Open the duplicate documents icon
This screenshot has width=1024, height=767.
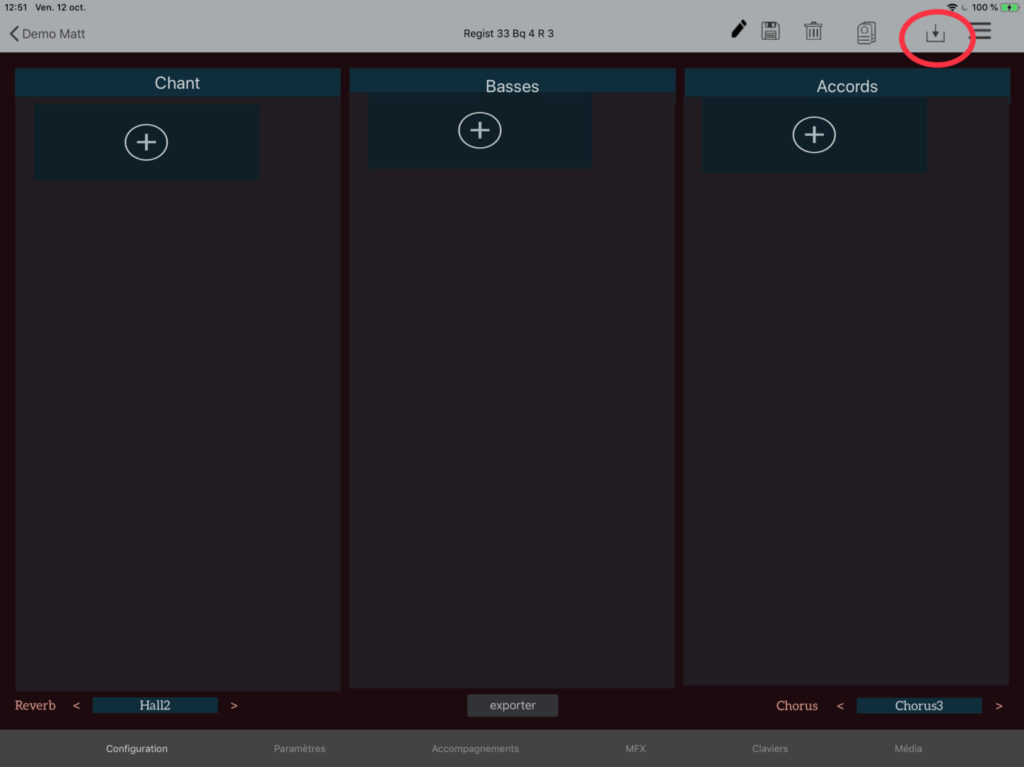(866, 33)
